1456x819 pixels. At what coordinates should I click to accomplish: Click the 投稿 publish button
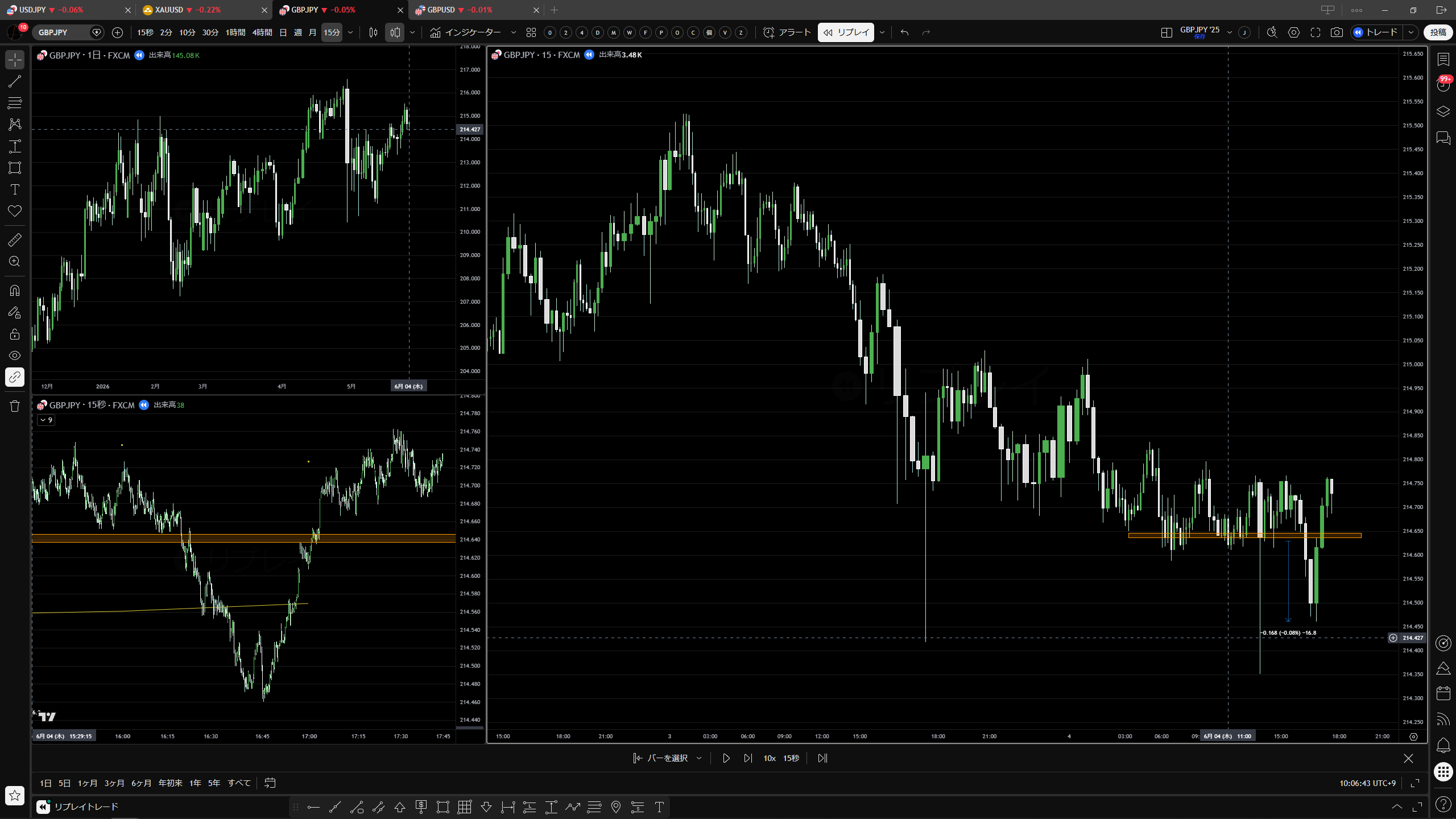pyautogui.click(x=1438, y=32)
